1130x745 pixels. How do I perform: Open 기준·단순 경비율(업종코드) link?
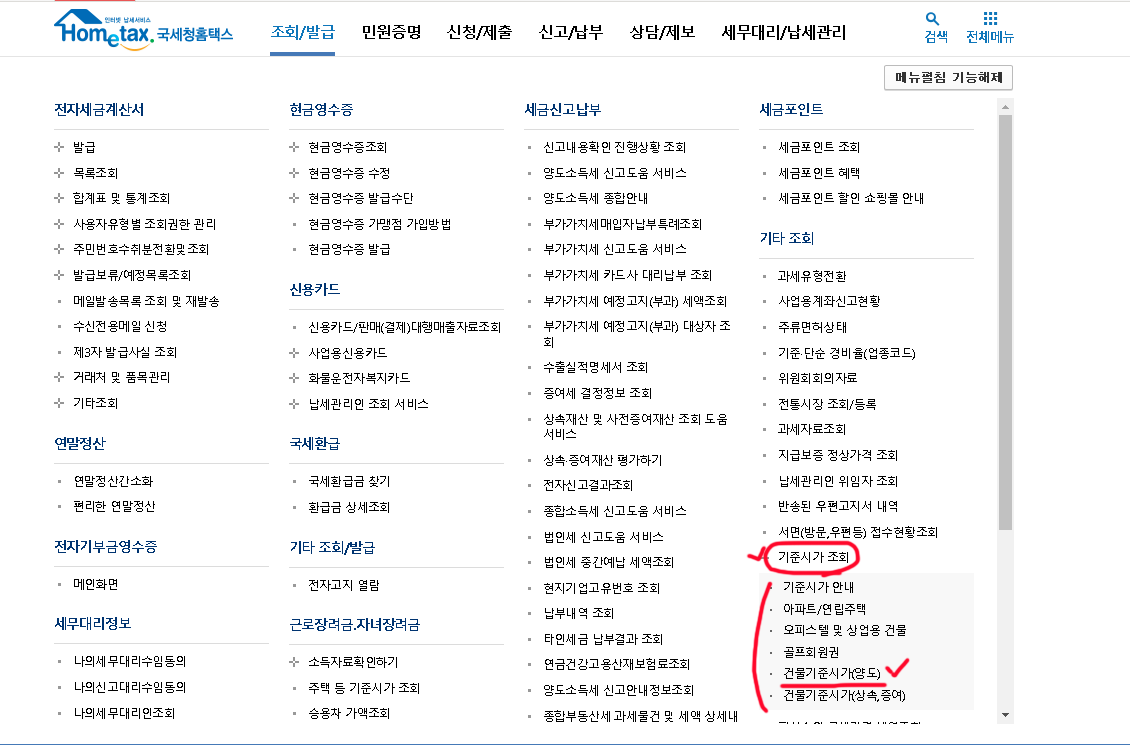click(847, 353)
